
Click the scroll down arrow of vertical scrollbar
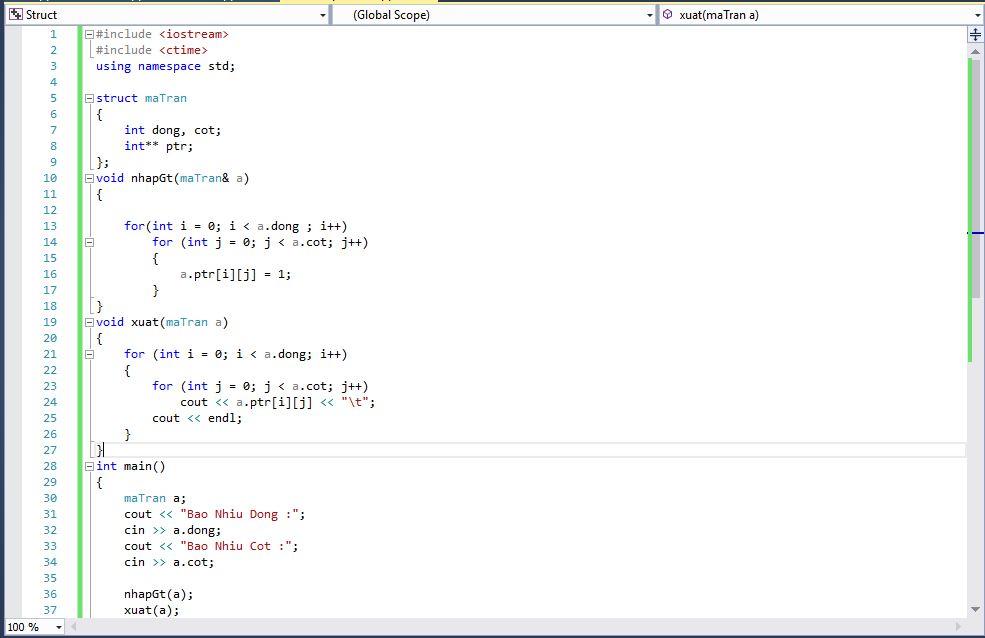[x=975, y=608]
